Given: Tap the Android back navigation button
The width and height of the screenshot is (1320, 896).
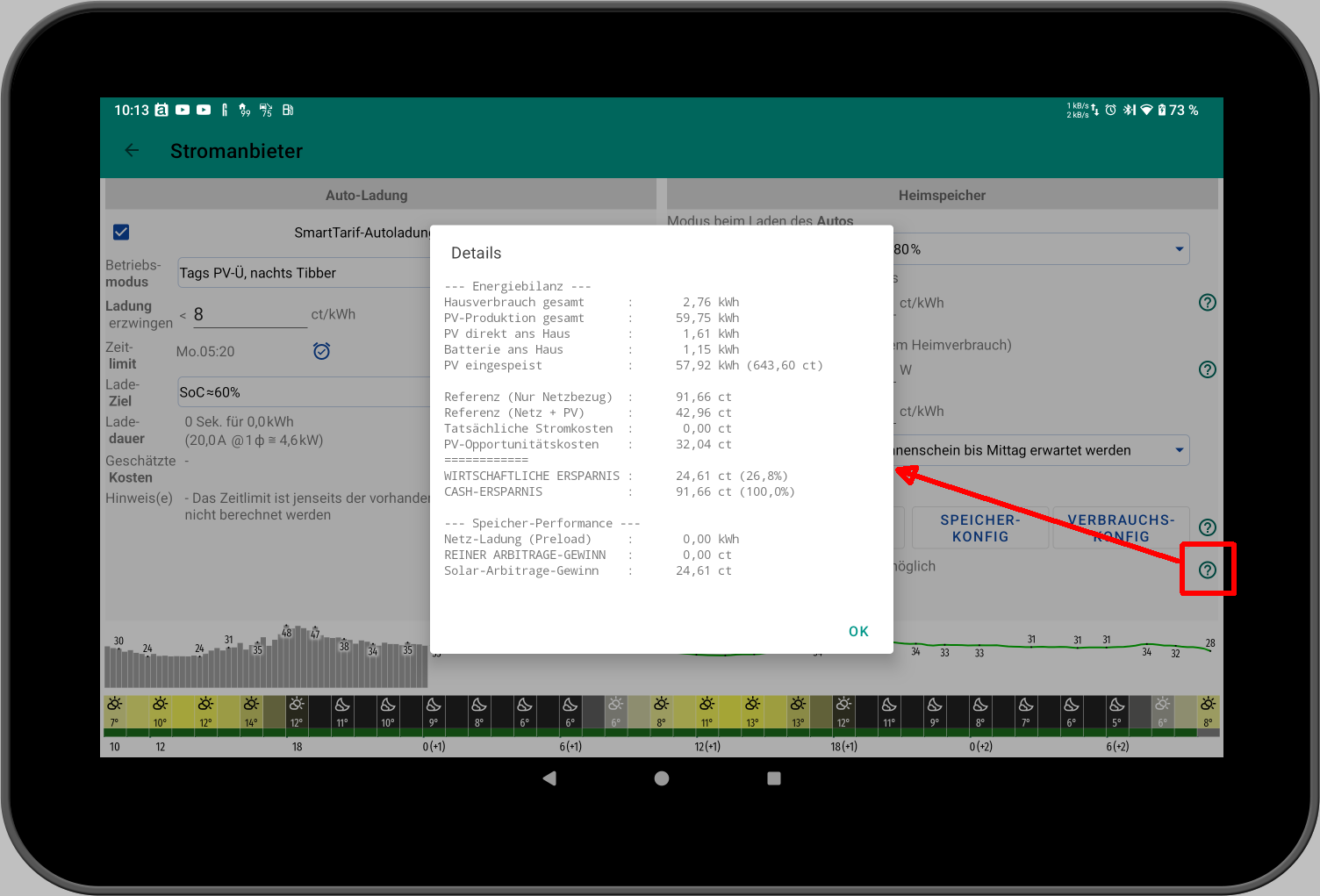Looking at the screenshot, I should click(x=549, y=778).
